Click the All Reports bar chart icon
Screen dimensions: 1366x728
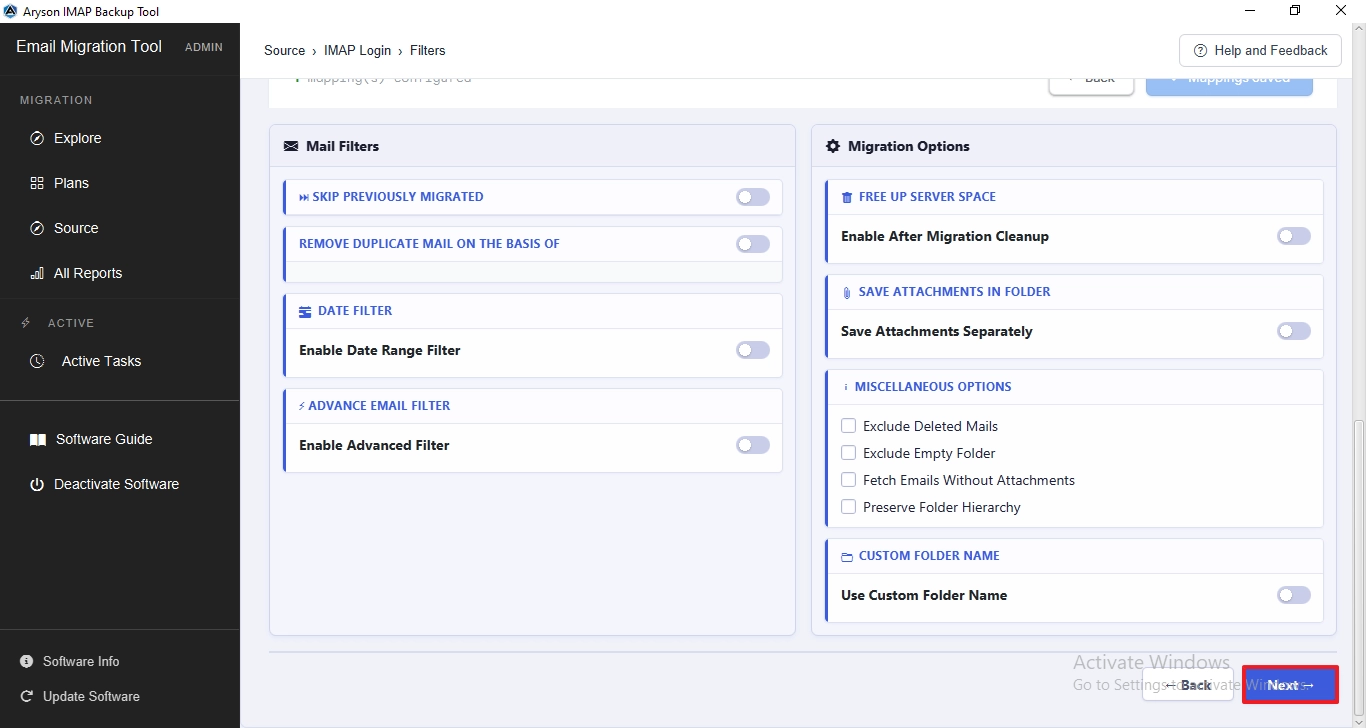pyautogui.click(x=37, y=273)
